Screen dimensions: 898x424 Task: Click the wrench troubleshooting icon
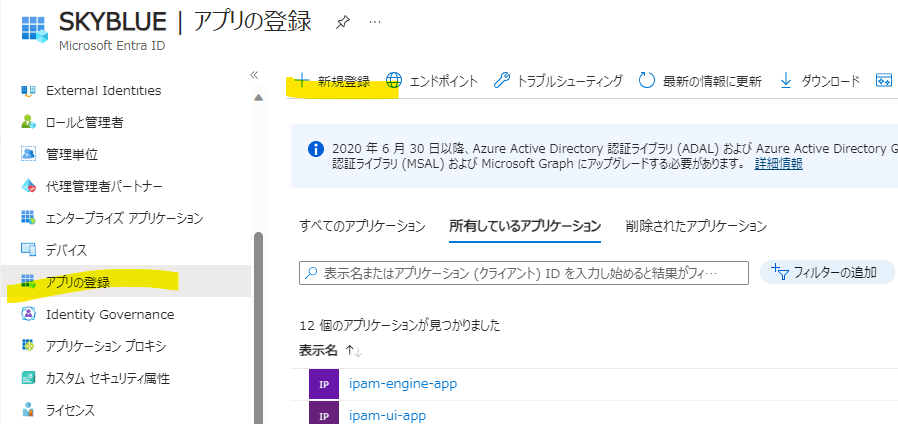point(501,81)
